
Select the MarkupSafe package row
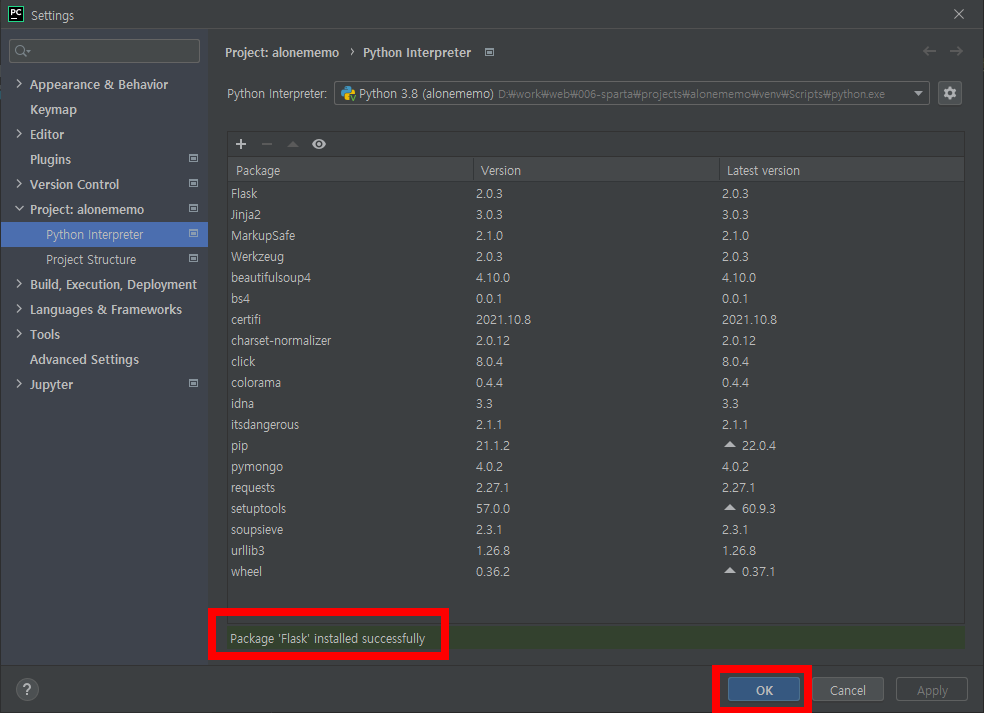coord(596,235)
